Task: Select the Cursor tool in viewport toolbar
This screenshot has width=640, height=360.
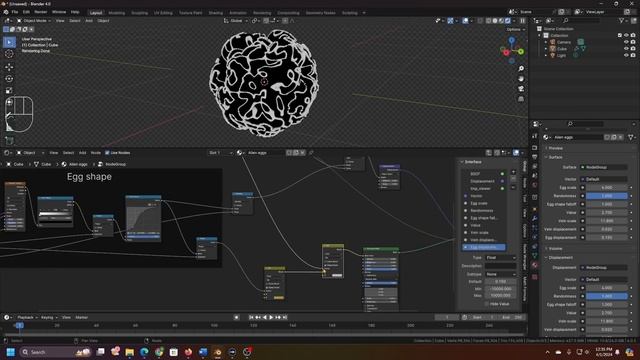Action: pyautogui.click(x=9, y=54)
